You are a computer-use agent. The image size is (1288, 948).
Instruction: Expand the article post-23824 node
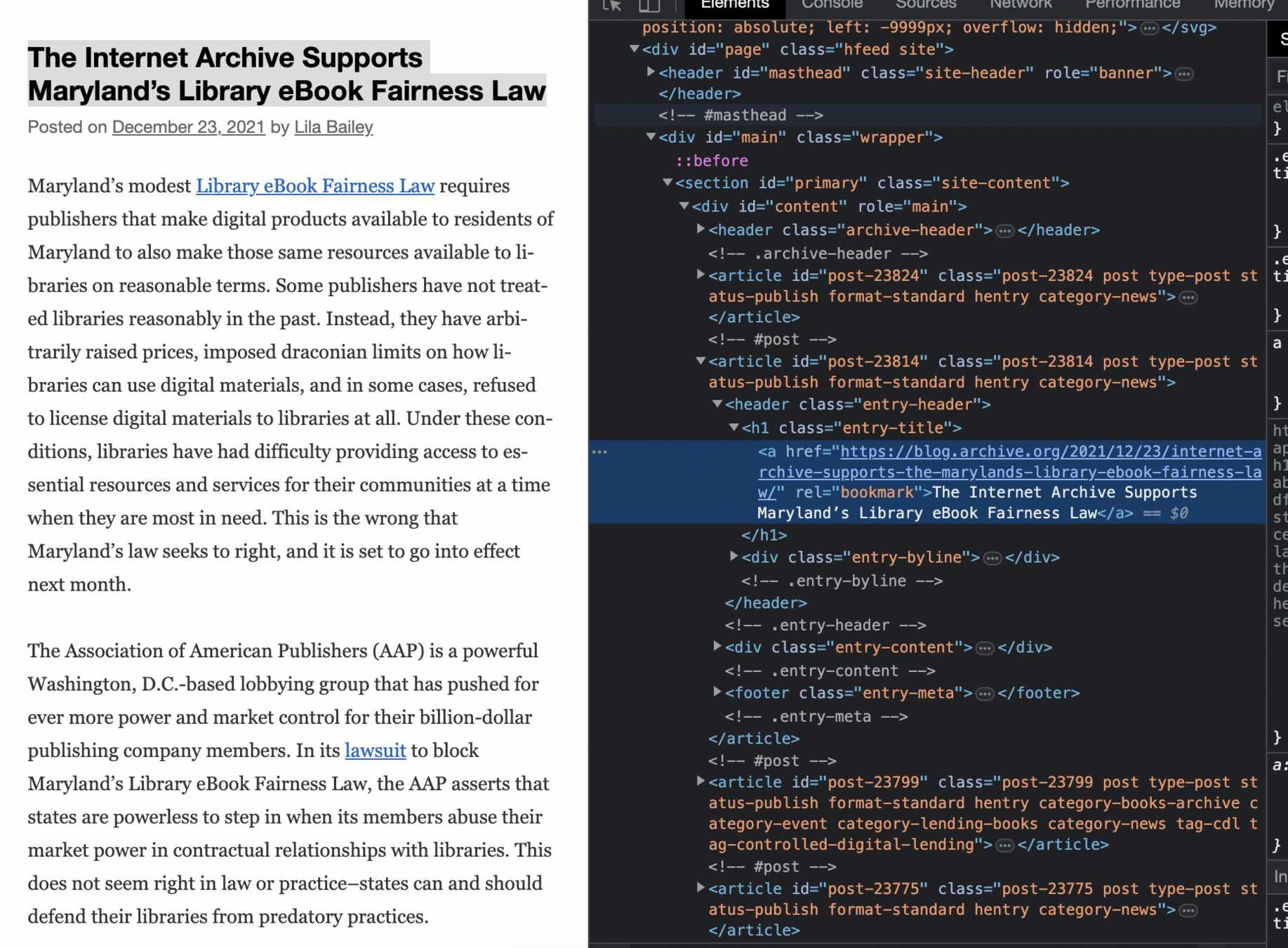tap(701, 275)
